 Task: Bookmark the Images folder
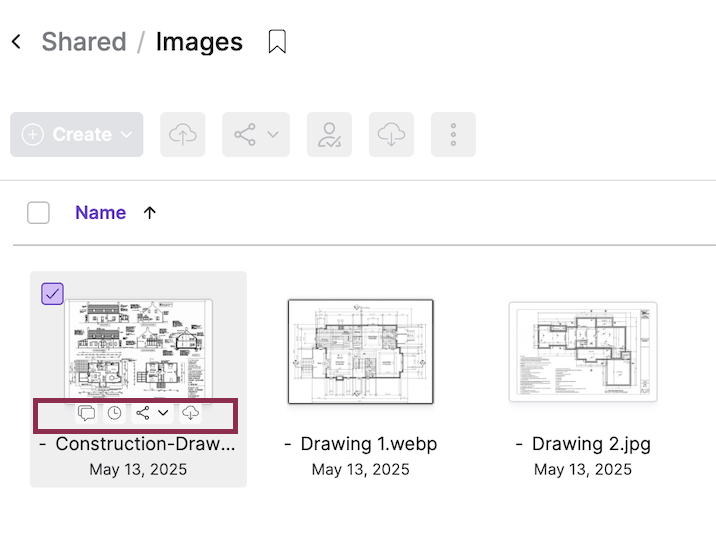point(277,42)
